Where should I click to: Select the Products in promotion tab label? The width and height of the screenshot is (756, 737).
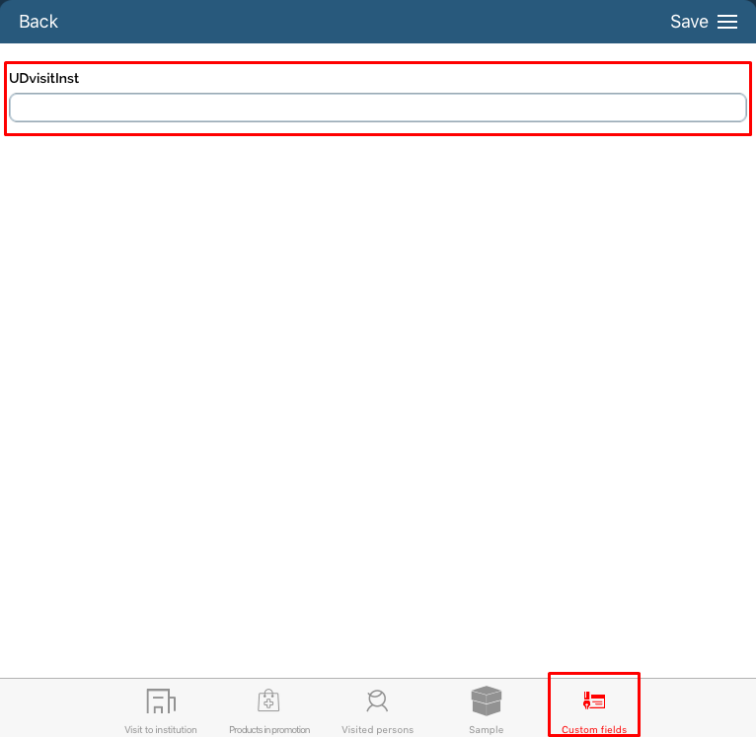pyautogui.click(x=269, y=730)
